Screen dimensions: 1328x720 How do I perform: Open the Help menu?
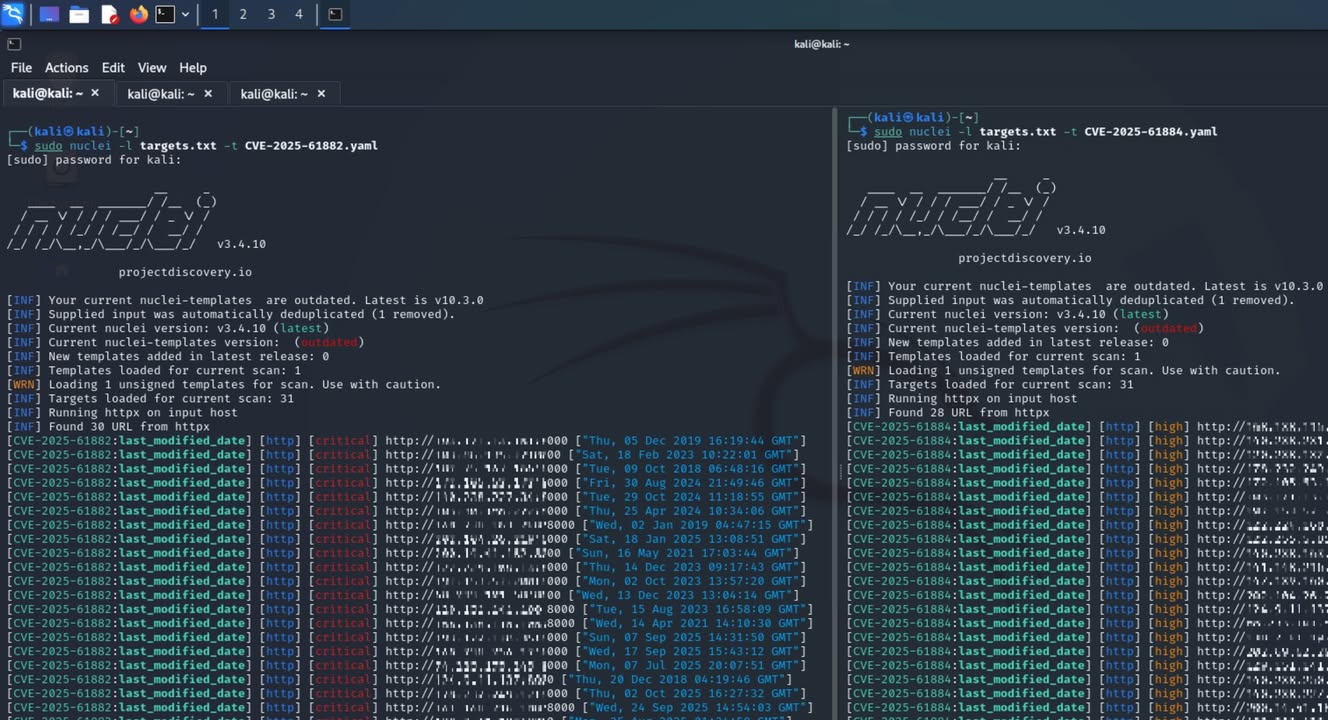pos(192,67)
